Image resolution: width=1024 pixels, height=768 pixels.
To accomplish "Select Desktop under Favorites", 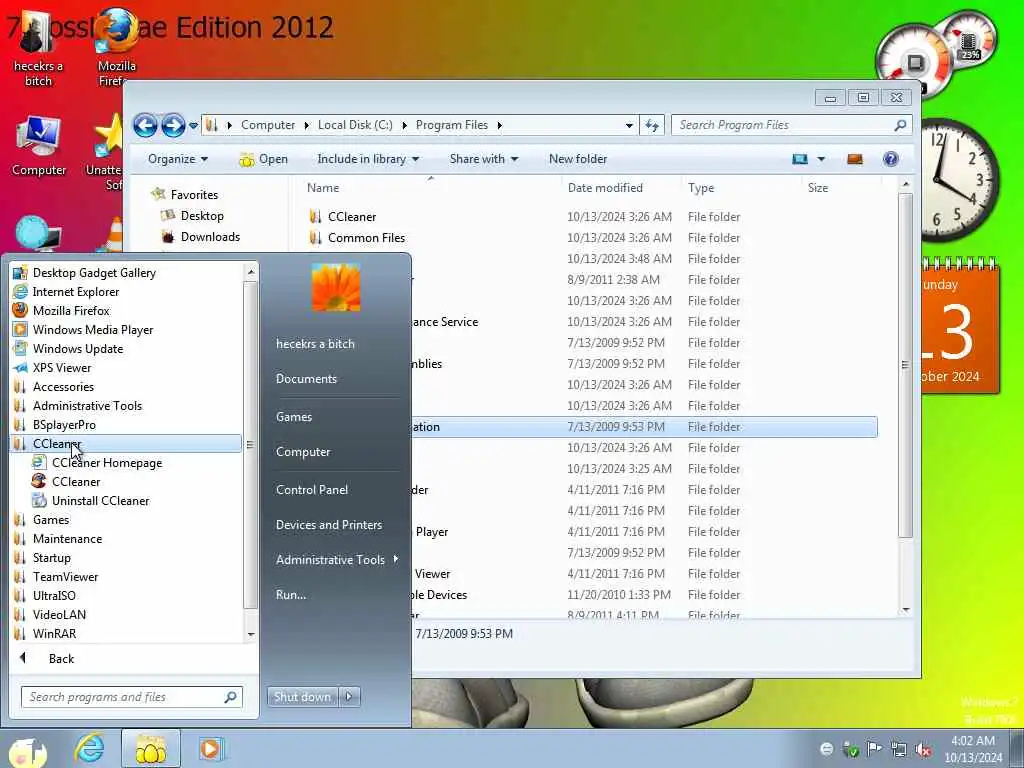I will click(x=202, y=216).
